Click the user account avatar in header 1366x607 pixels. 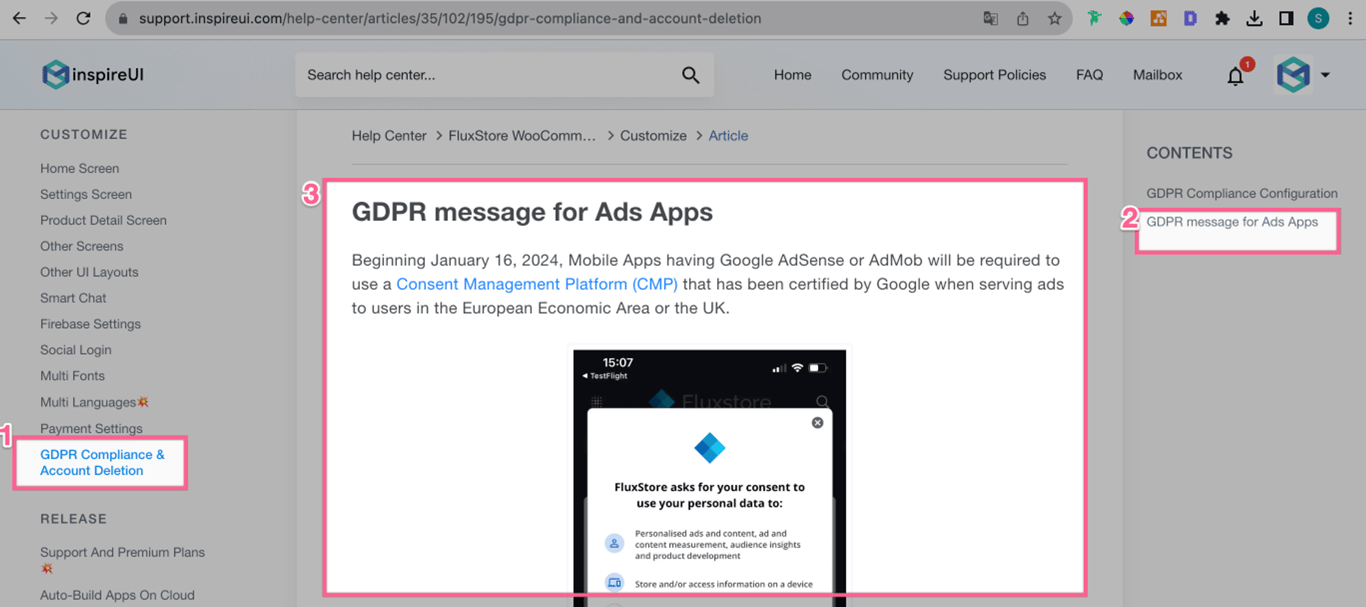point(1293,74)
